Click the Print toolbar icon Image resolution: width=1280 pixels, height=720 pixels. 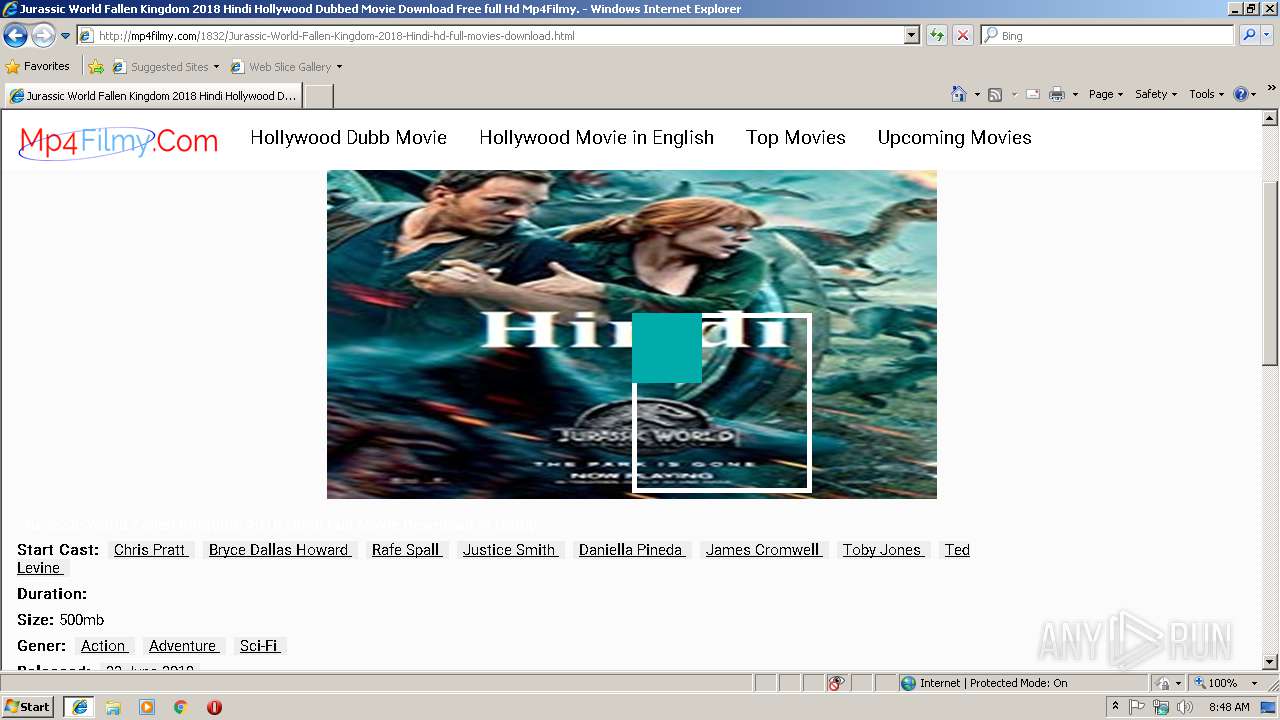point(1057,94)
